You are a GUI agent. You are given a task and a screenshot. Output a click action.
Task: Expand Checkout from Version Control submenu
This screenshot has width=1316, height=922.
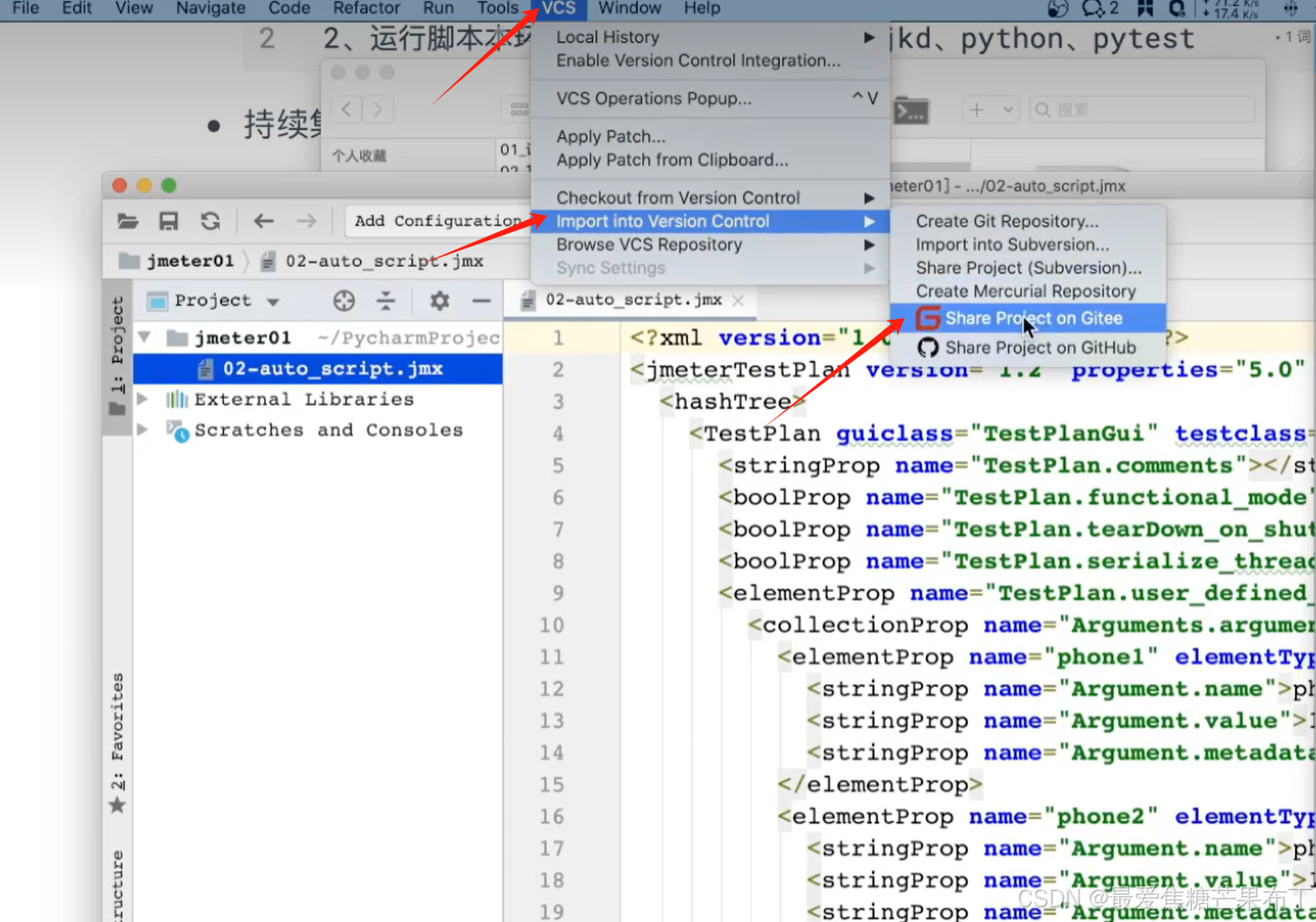[x=869, y=198]
